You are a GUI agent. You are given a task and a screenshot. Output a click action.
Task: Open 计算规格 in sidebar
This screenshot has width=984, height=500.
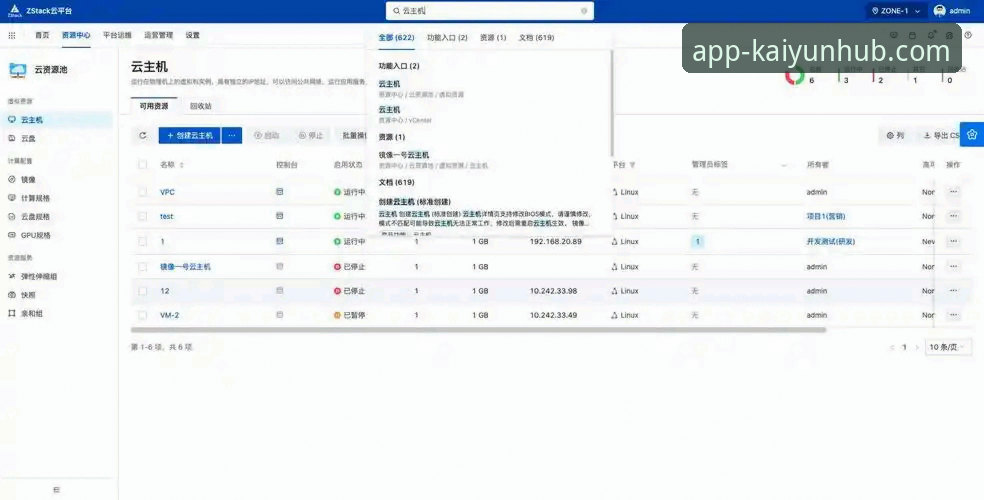(x=35, y=198)
